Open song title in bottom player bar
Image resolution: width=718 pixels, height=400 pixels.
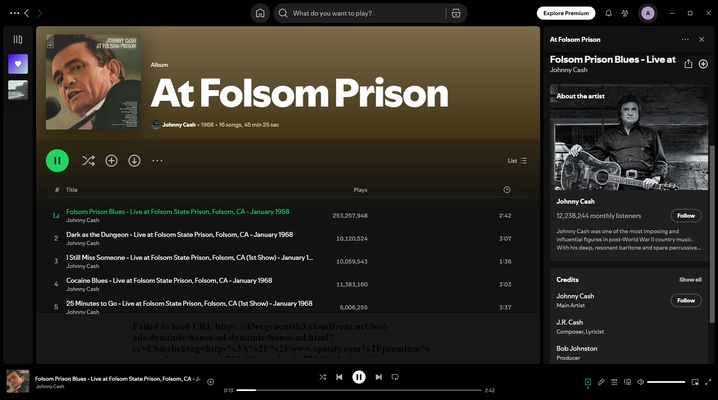117,378
